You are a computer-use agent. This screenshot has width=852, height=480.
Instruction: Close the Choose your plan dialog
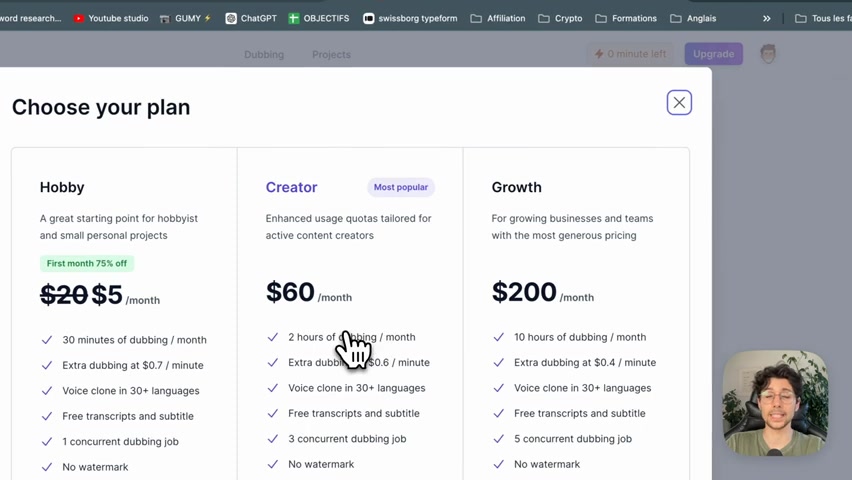tap(679, 102)
